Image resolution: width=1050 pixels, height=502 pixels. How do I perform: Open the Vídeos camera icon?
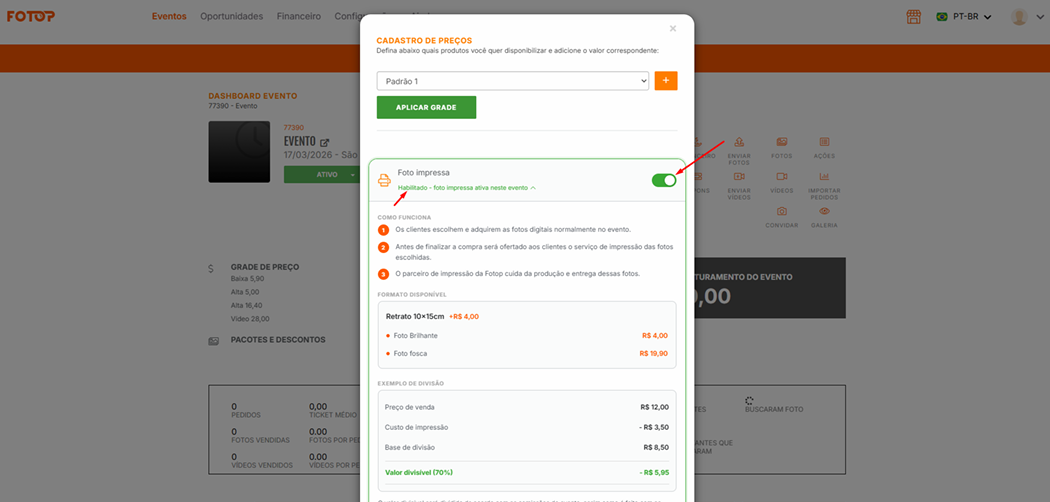782,177
